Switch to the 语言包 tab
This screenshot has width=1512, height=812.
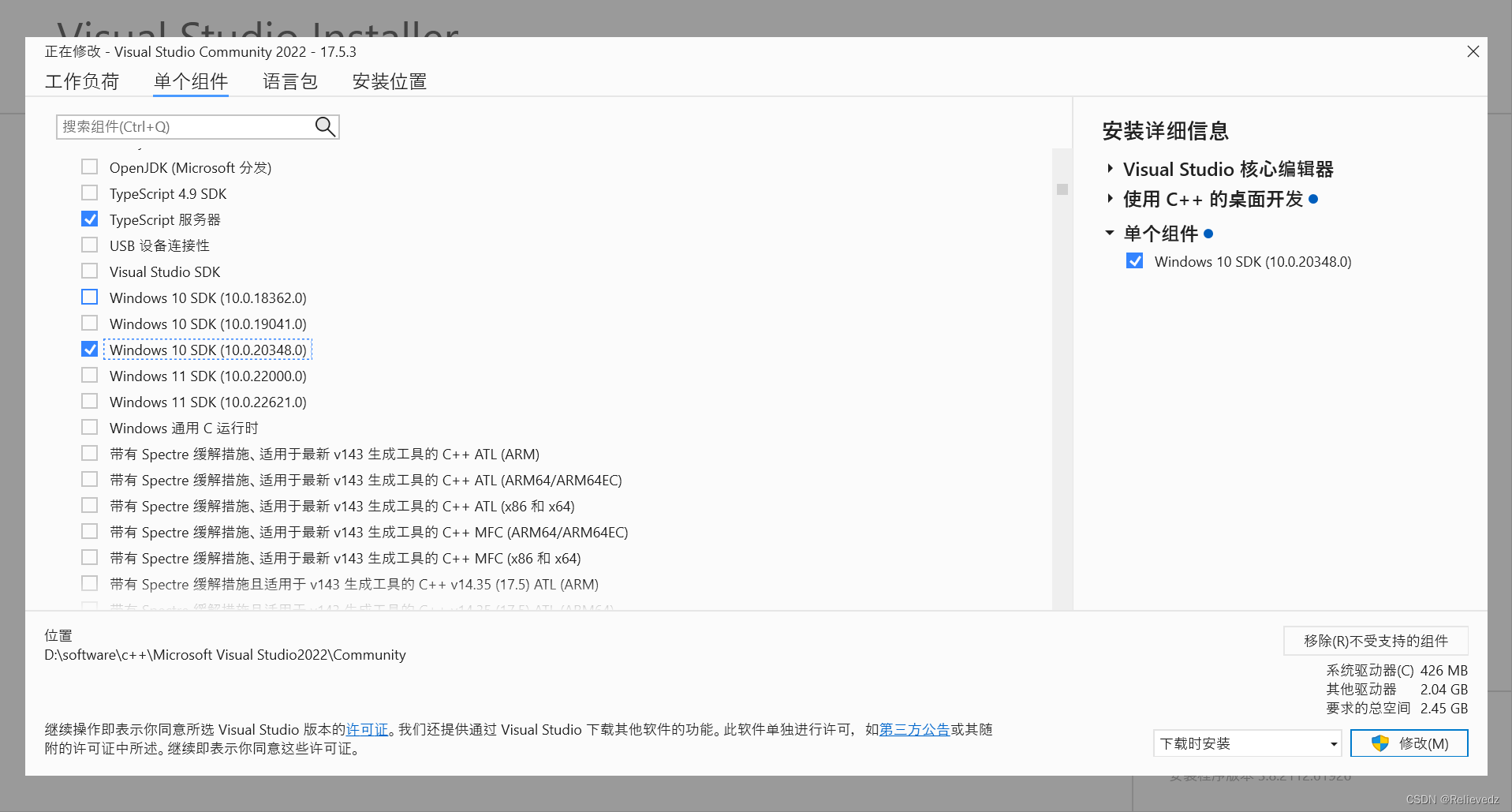click(x=289, y=80)
